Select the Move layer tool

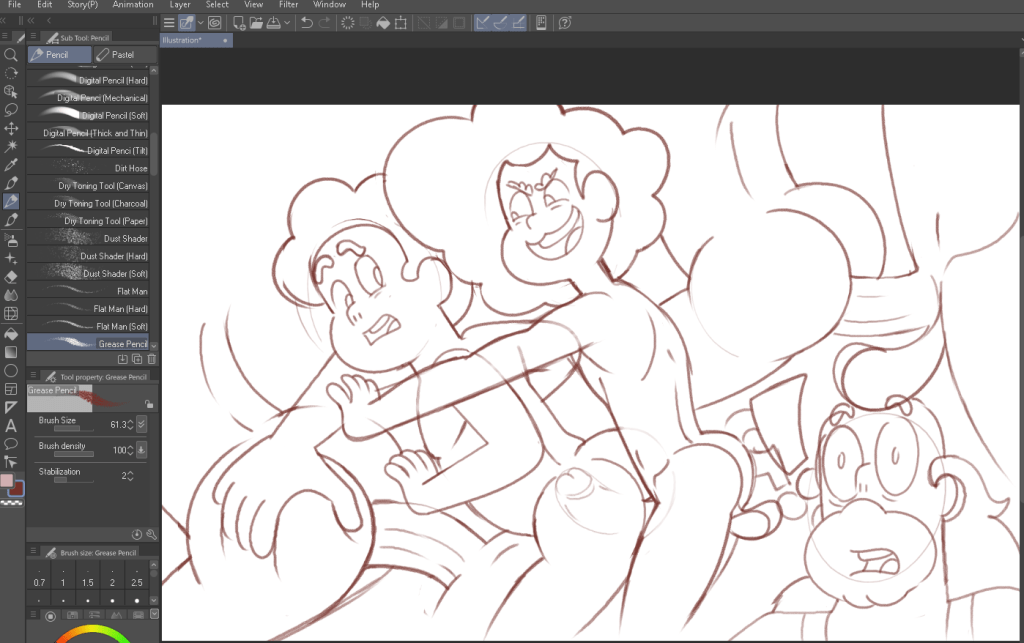11,129
